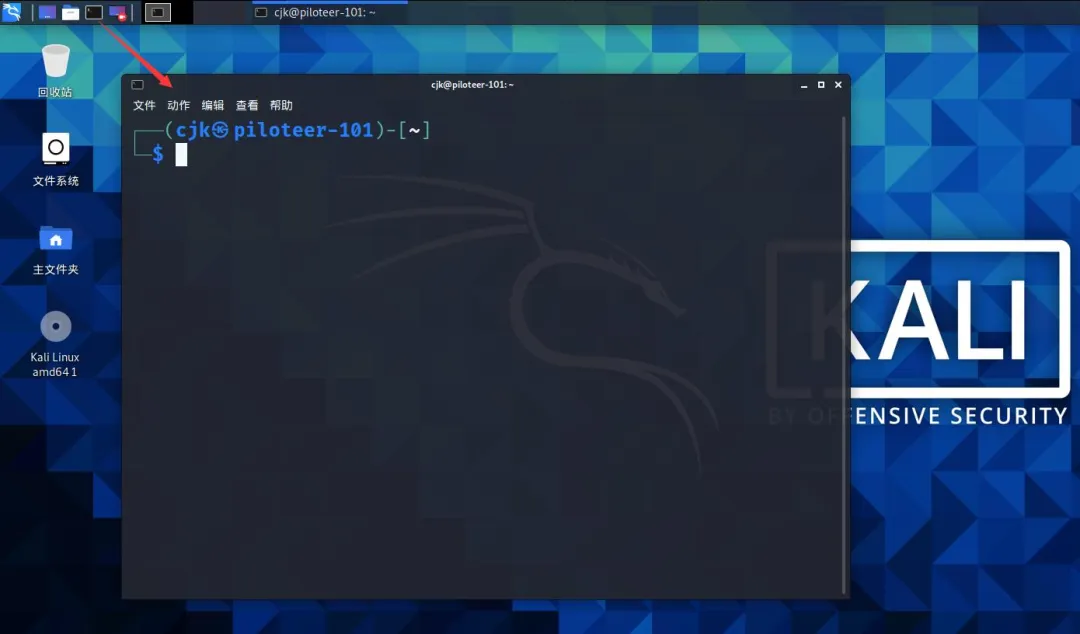Select the 文件系统 desktop icon
The image size is (1080, 634).
(56, 160)
